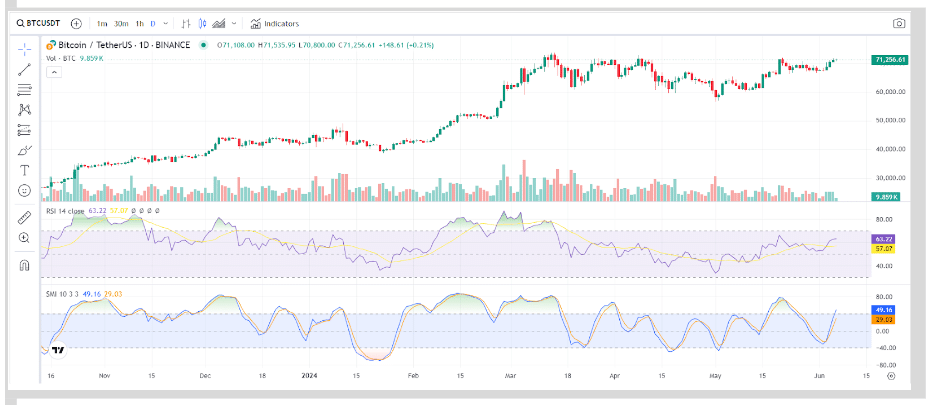Viewport: 938px width, 405px height.
Task: Click the zoom in magnifier tool
Action: click(25, 238)
